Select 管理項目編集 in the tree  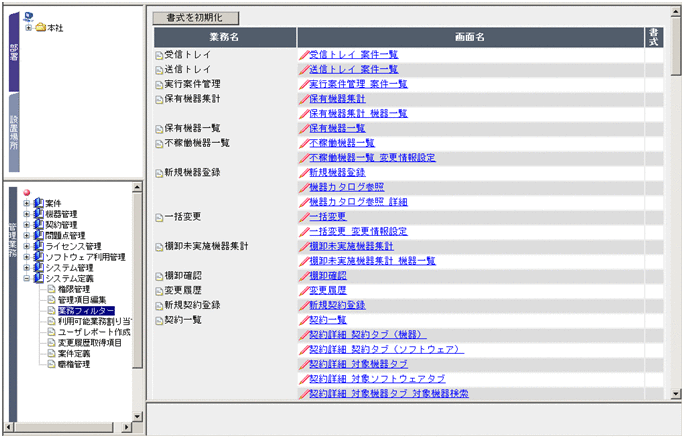click(82, 300)
